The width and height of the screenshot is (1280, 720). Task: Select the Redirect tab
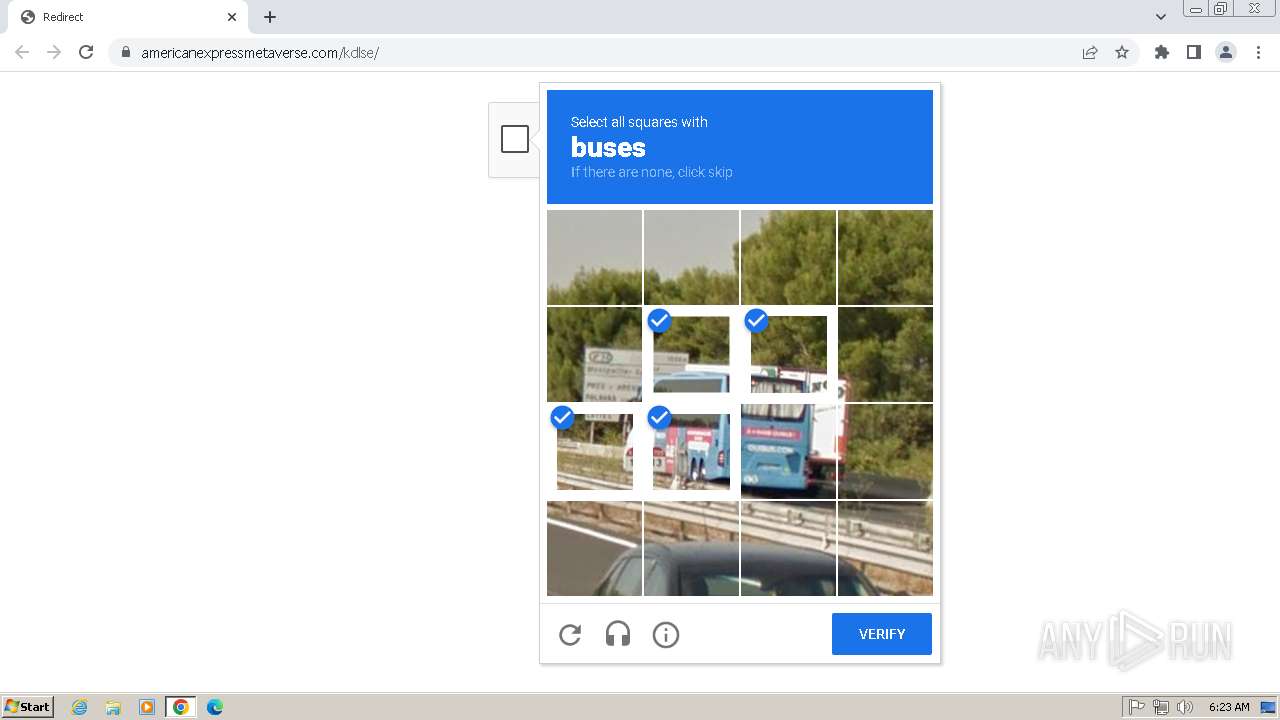pos(128,17)
